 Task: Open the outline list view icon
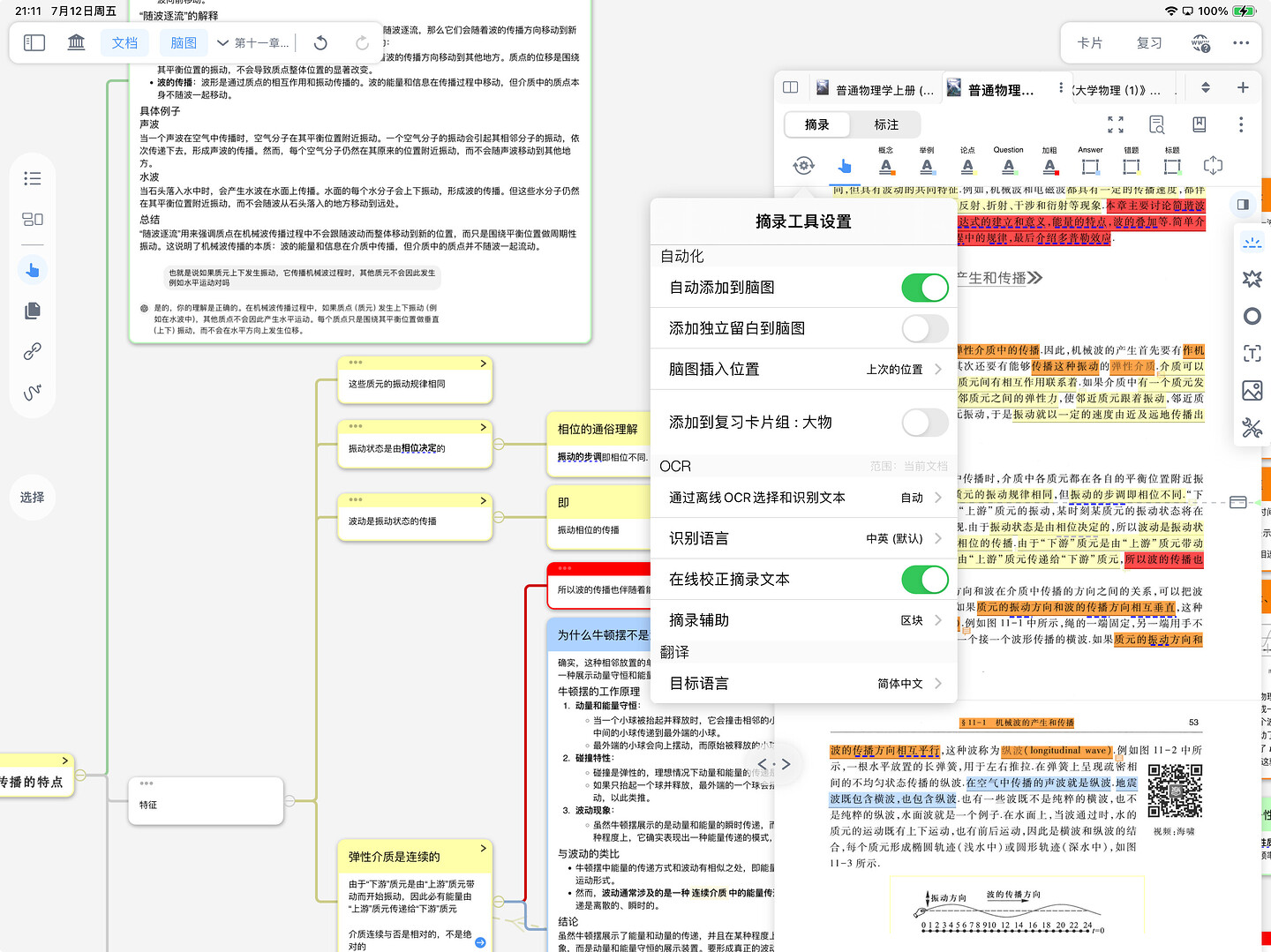(33, 178)
